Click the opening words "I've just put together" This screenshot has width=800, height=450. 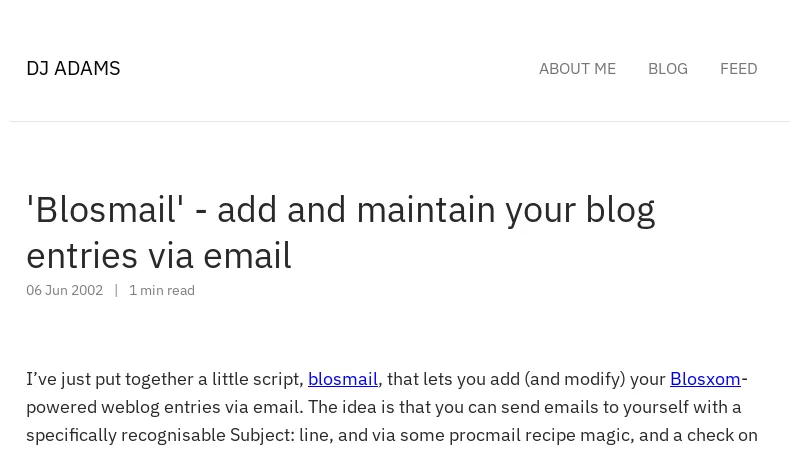(x=110, y=379)
